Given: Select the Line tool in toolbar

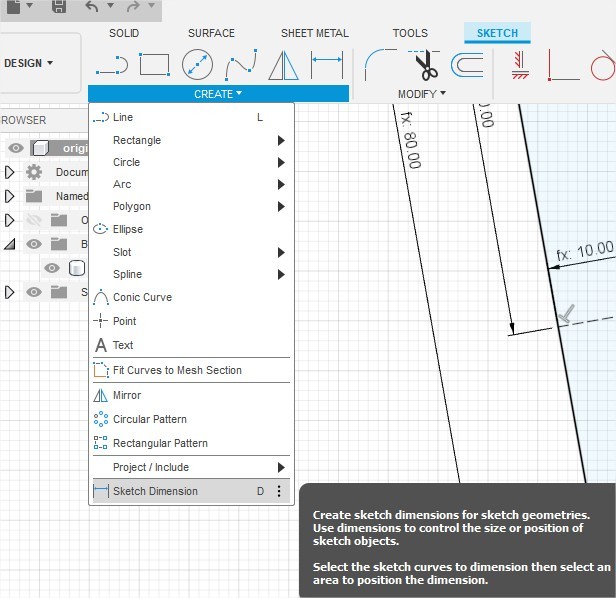Looking at the screenshot, I should 112,65.
